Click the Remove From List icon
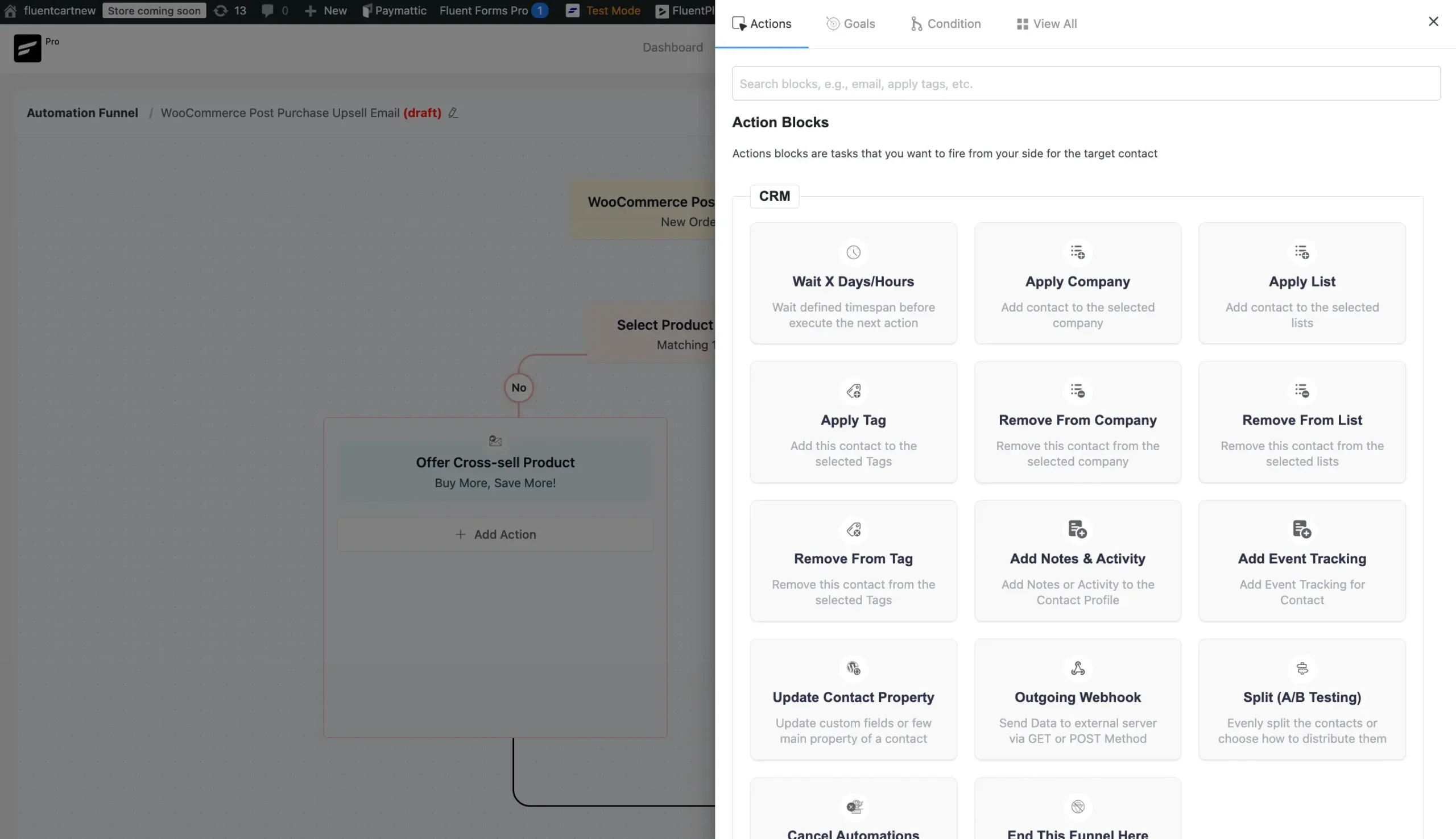Screen dimensions: 1456x839 tap(1301, 391)
